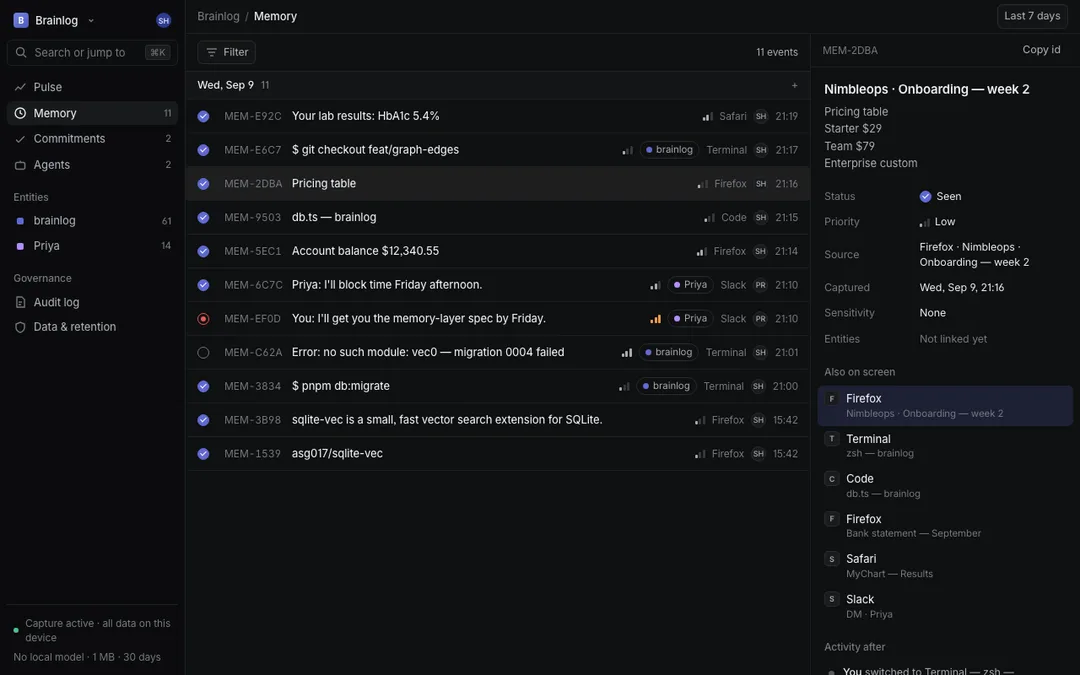Toggle the checkmark for MEM-2DBA Pricing table
The image size is (1080, 675).
pyautogui.click(x=203, y=184)
